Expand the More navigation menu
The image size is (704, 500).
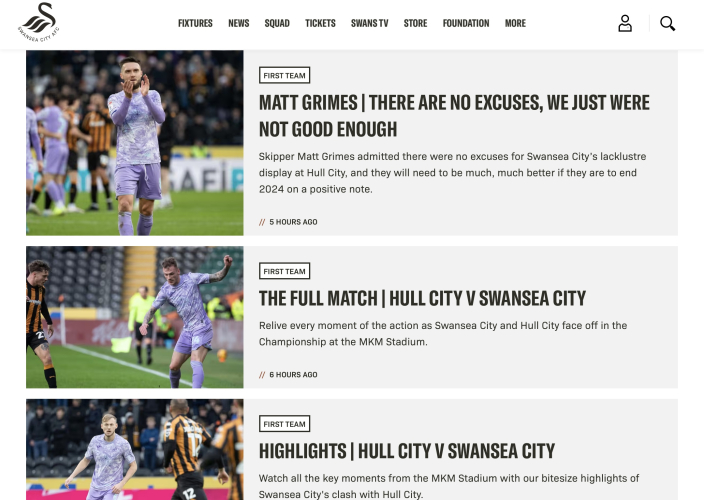(x=515, y=23)
